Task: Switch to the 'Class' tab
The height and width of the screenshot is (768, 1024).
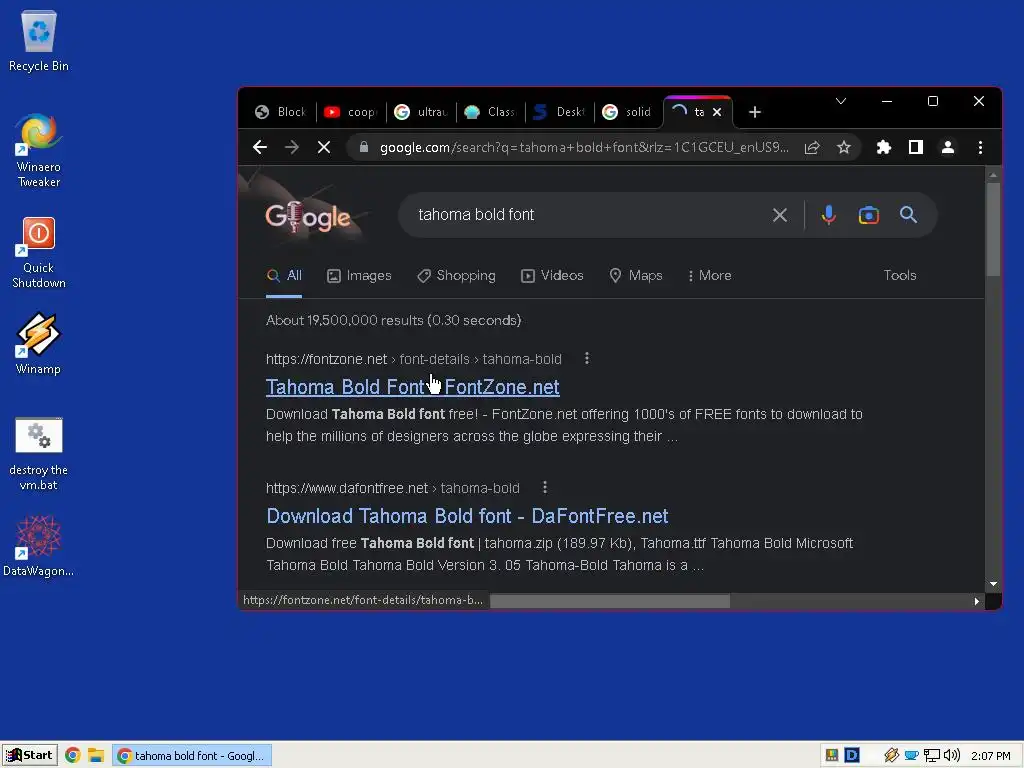Action: 490,112
